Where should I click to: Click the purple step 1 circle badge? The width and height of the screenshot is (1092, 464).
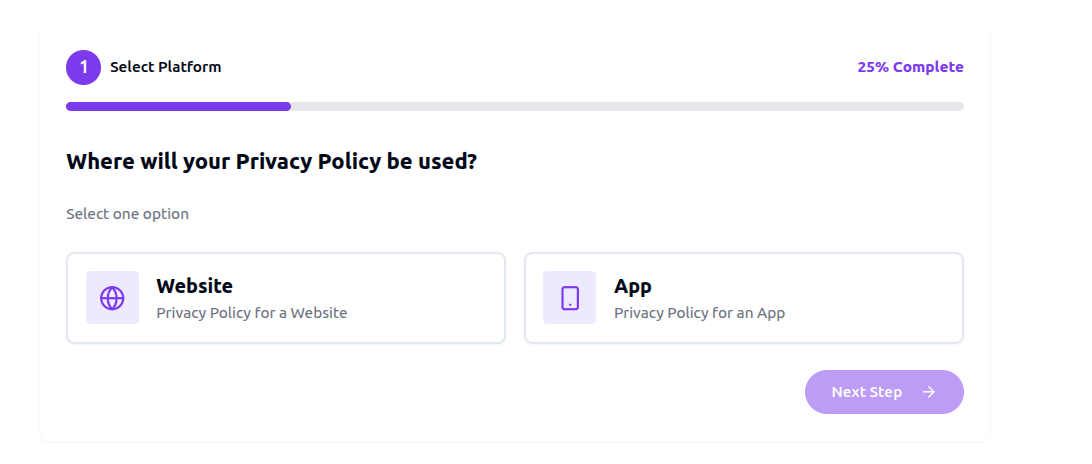84,68
